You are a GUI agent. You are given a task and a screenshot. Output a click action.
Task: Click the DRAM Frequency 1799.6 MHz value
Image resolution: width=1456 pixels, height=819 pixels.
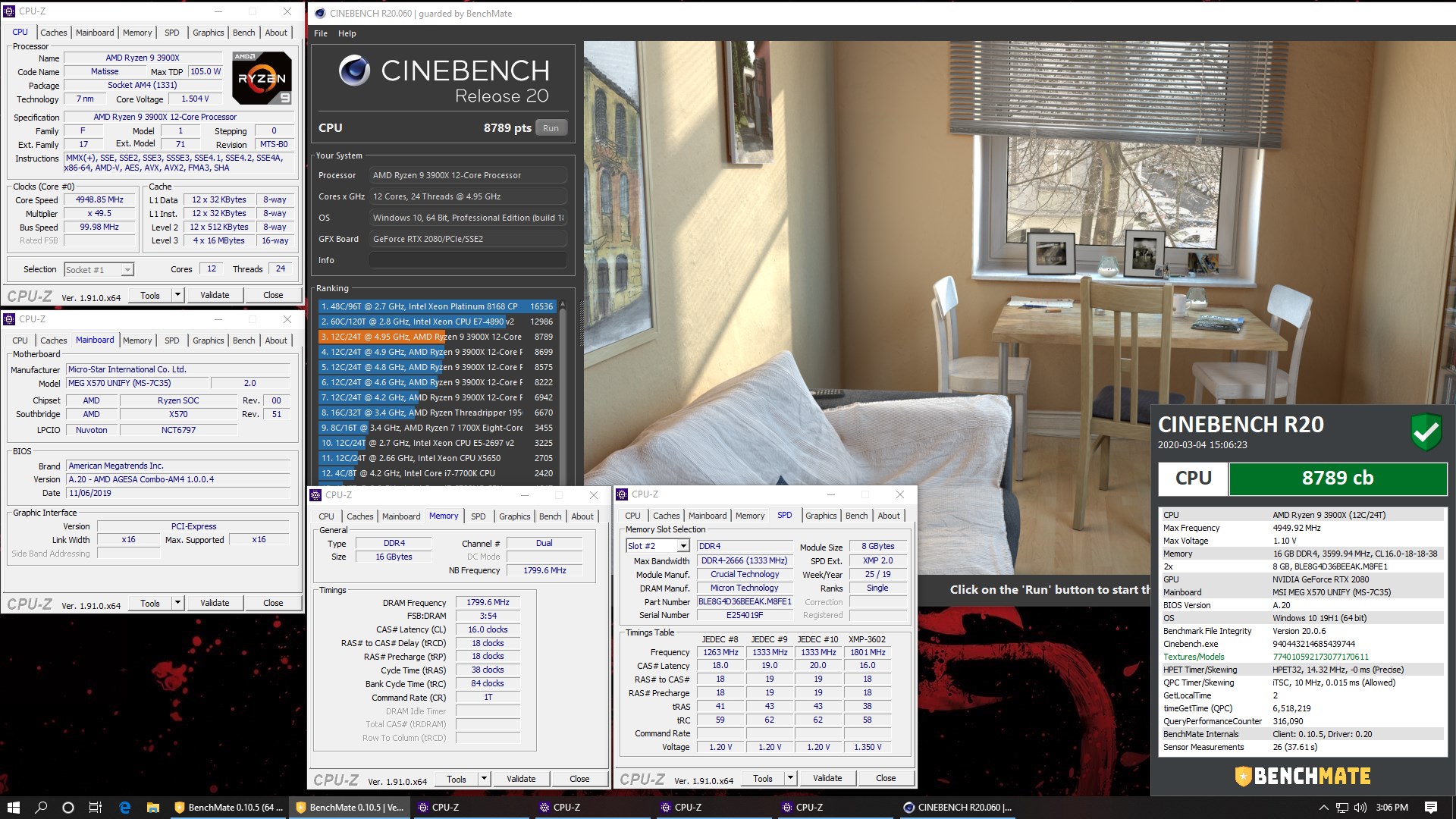click(488, 603)
